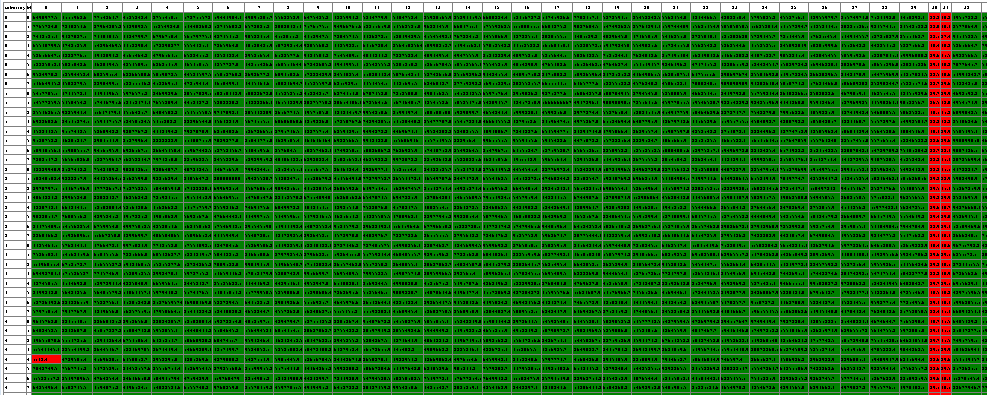Select column header 26

click(x=824, y=8)
